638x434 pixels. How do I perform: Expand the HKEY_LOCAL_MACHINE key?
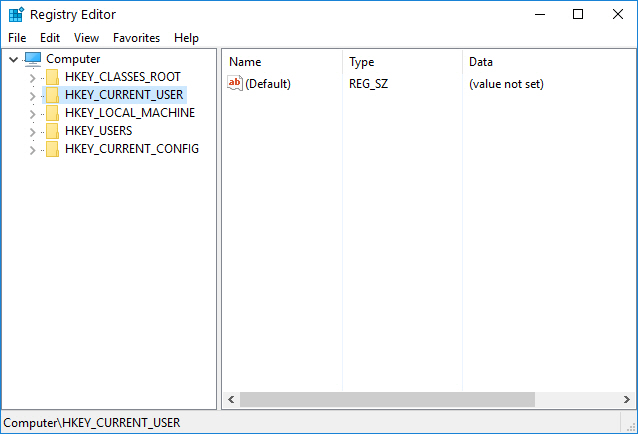[33, 114]
